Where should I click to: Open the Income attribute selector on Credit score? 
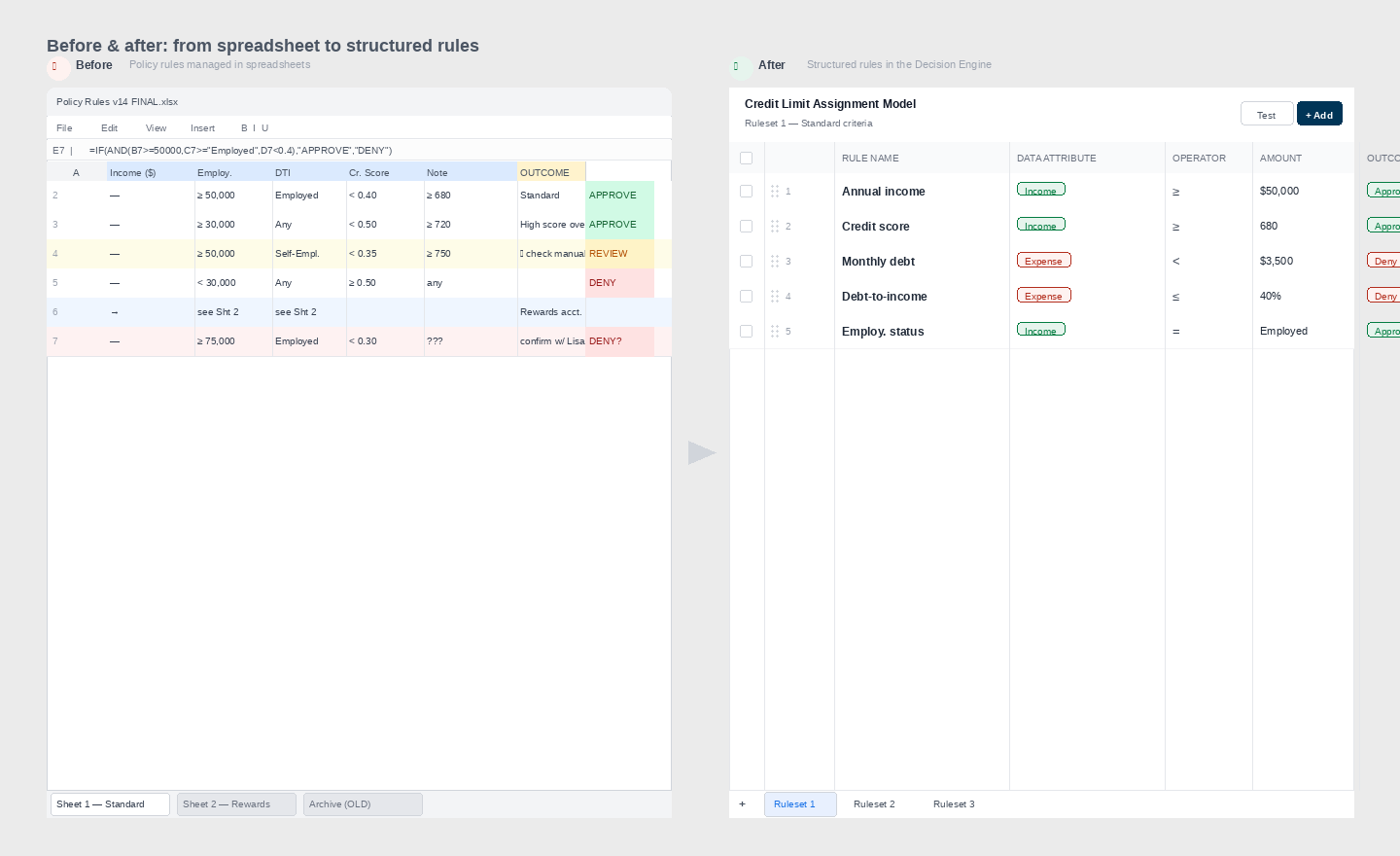click(1040, 225)
